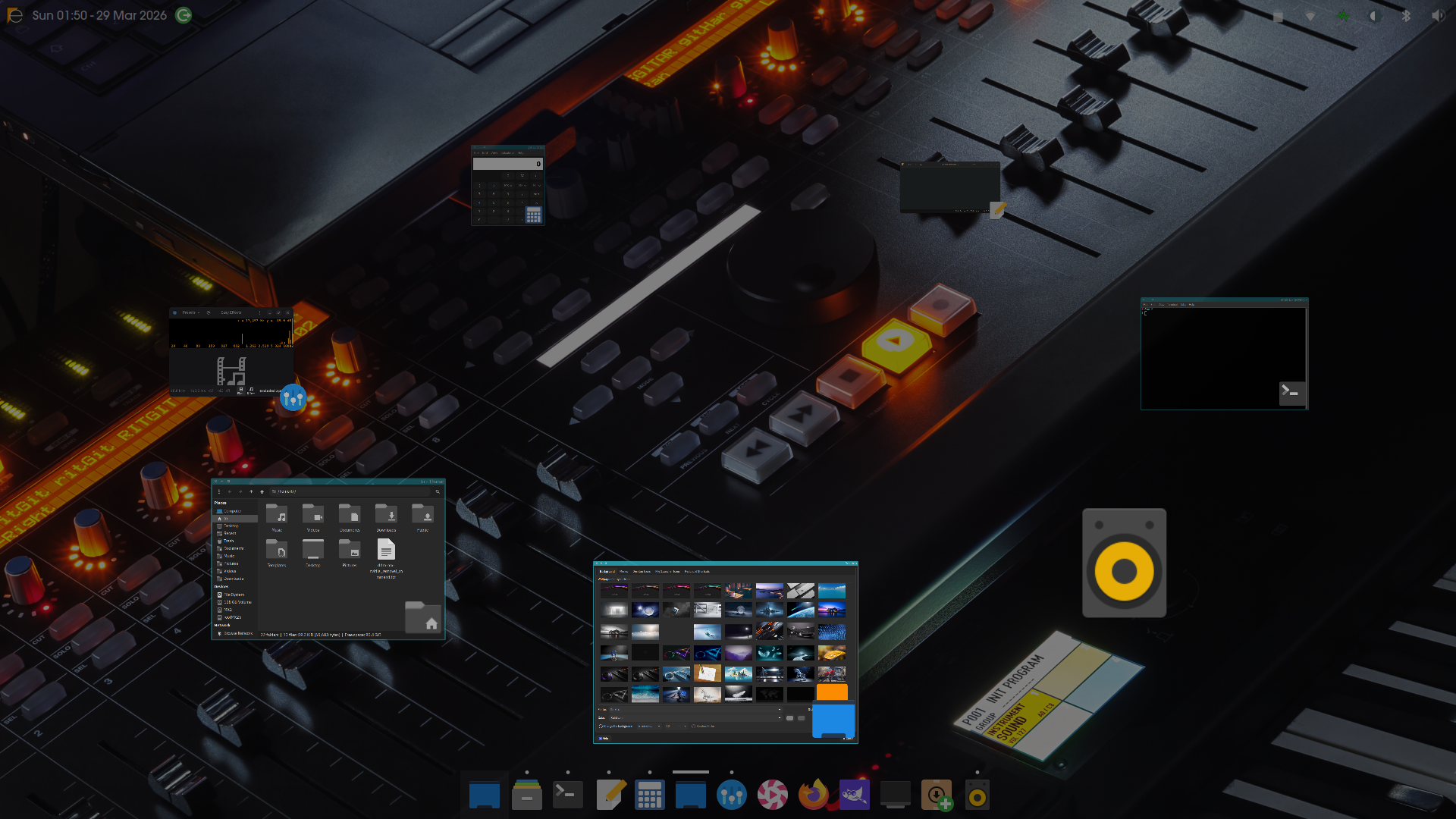Image resolution: width=1456 pixels, height=819 pixels.
Task: Open the package installer dock icon
Action: coord(937,795)
